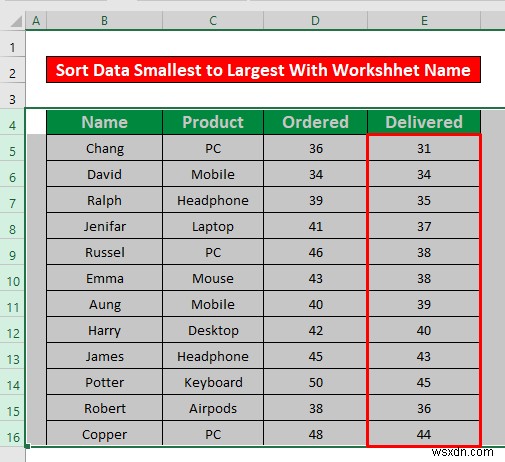Click Ordered value 36 in Chang's row
Image resolution: width=505 pixels, height=462 pixels.
tap(315, 148)
